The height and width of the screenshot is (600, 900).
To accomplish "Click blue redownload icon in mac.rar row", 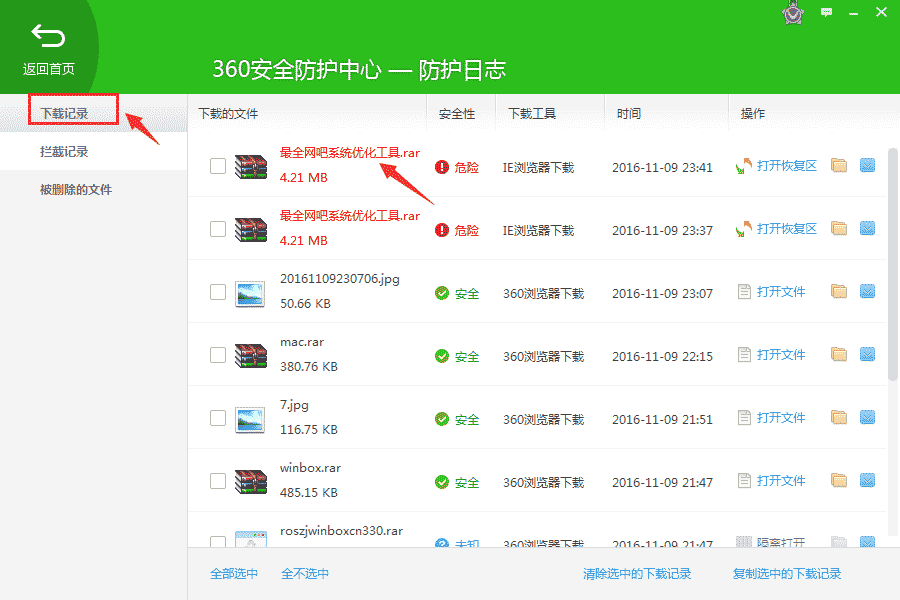I will pos(869,355).
